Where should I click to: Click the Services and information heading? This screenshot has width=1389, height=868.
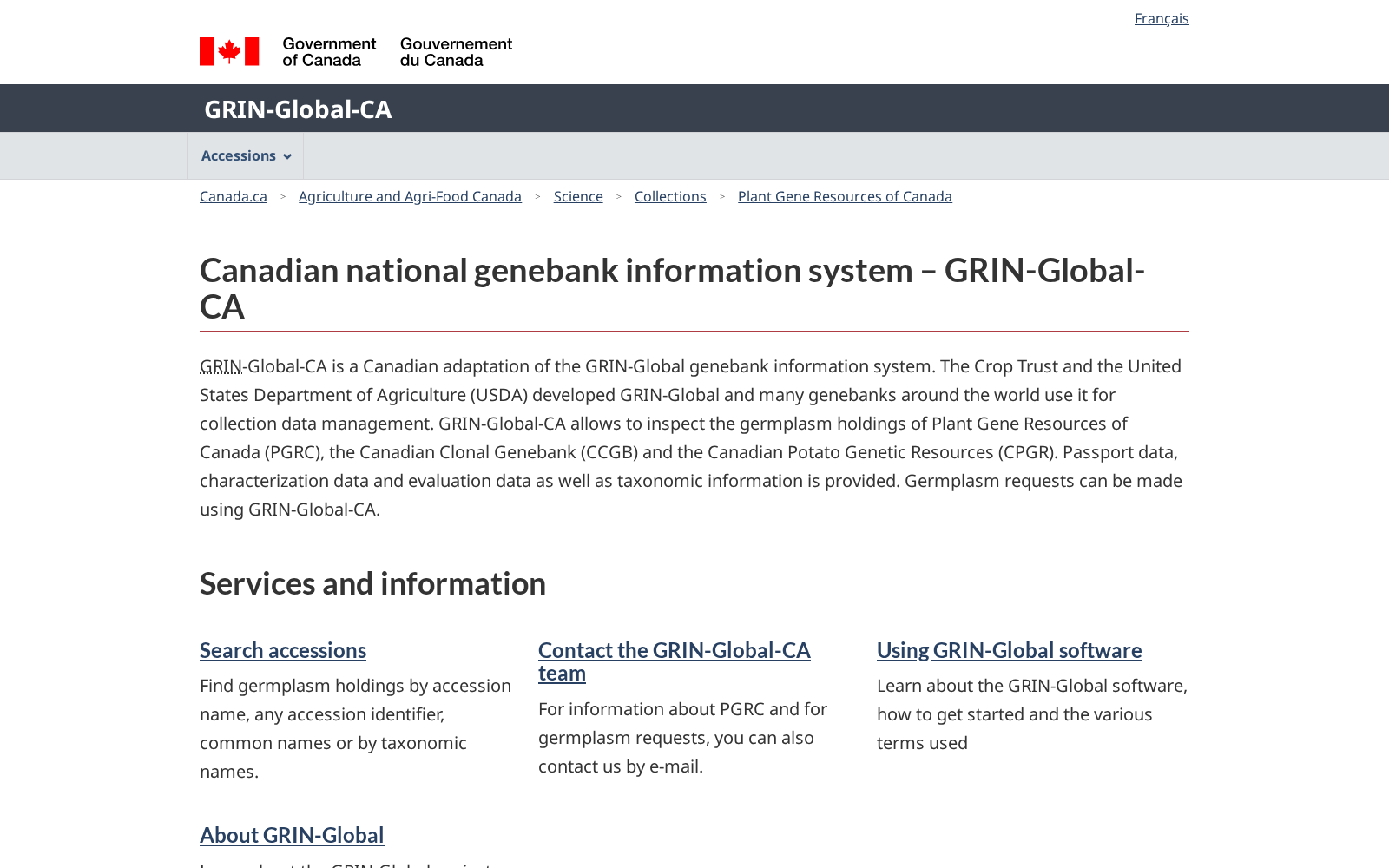tap(373, 583)
